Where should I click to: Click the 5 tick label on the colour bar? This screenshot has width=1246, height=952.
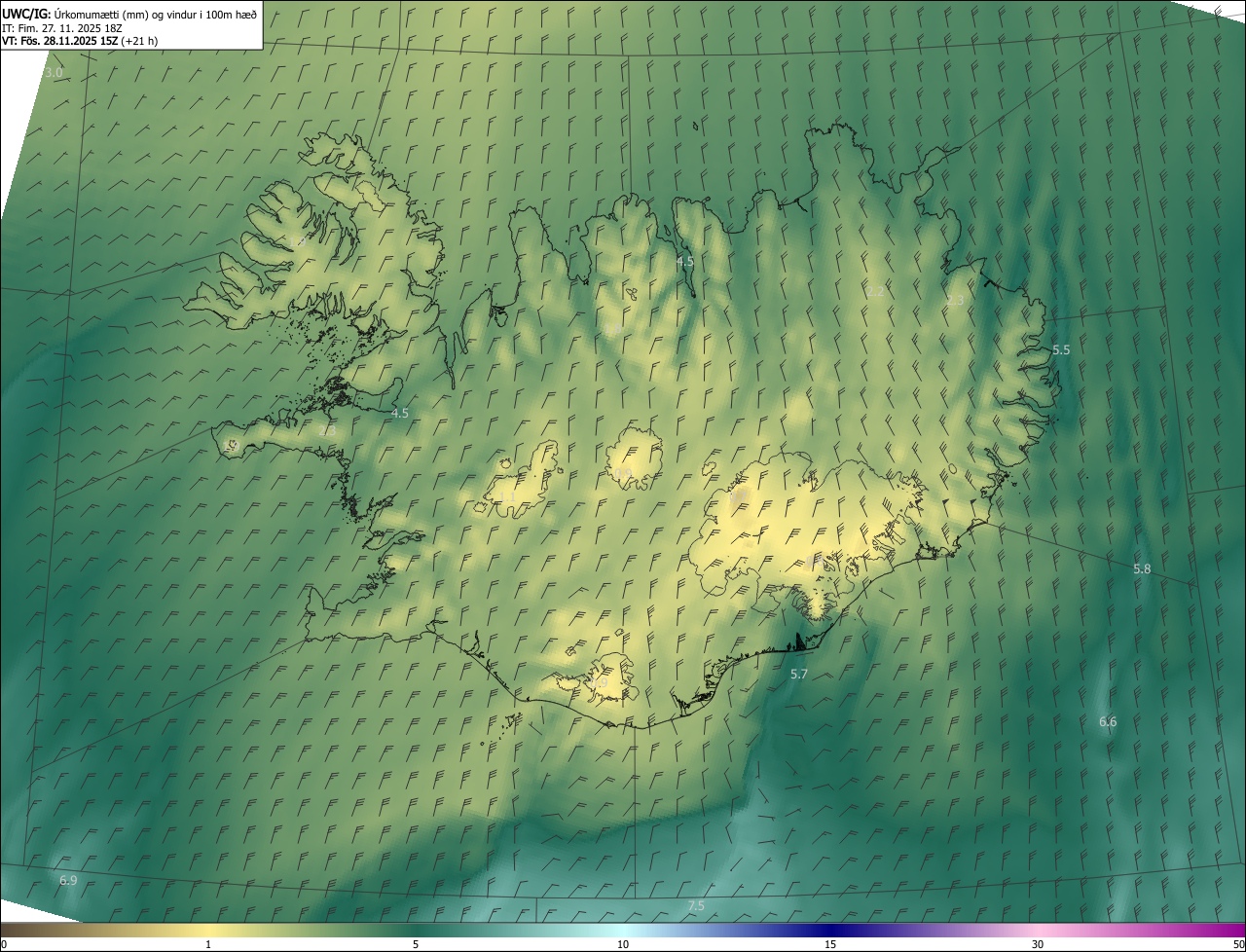click(x=416, y=944)
